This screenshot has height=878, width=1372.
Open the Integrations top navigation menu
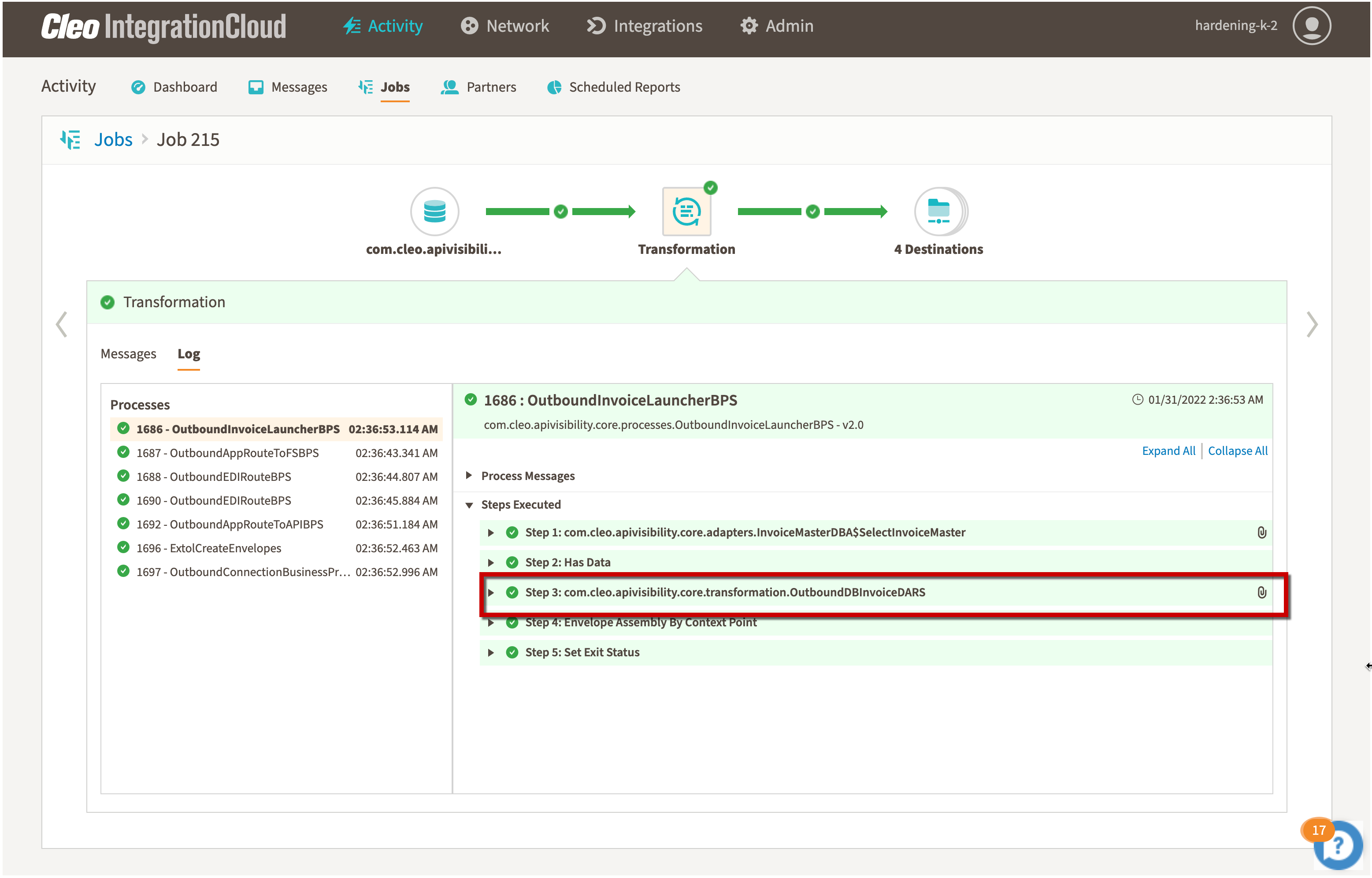(645, 26)
